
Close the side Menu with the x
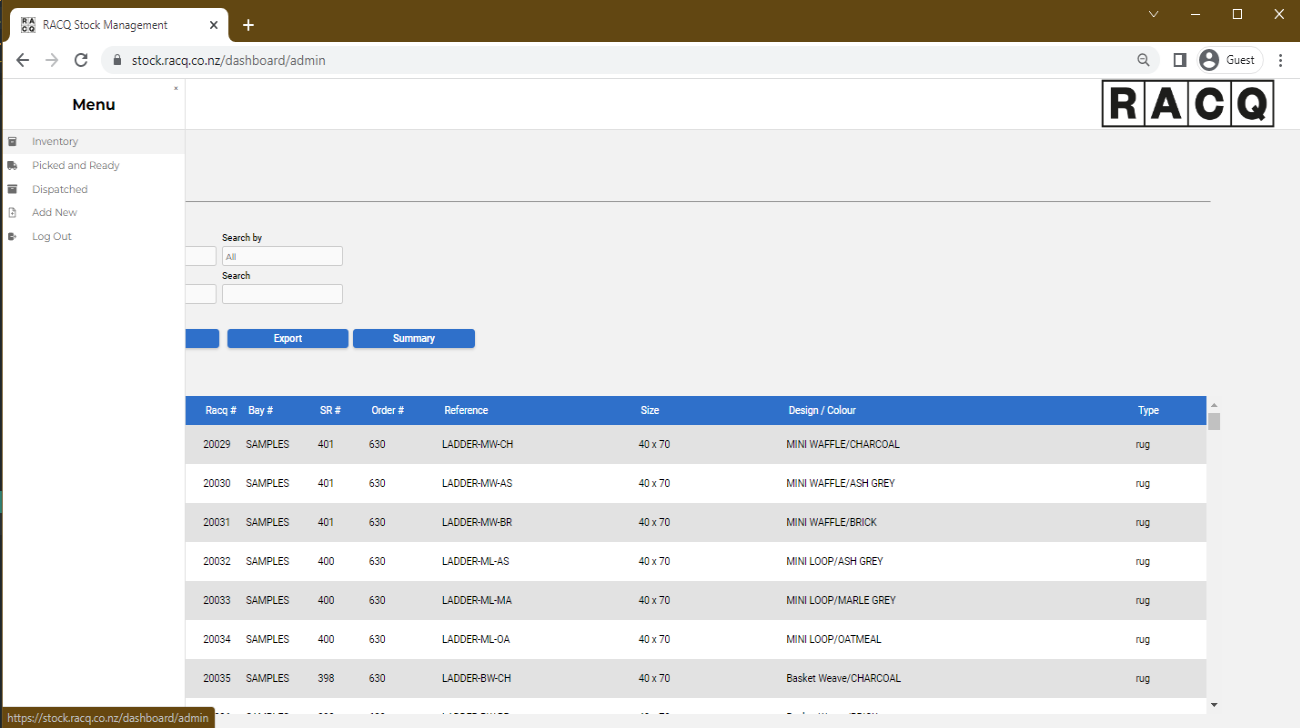click(176, 89)
